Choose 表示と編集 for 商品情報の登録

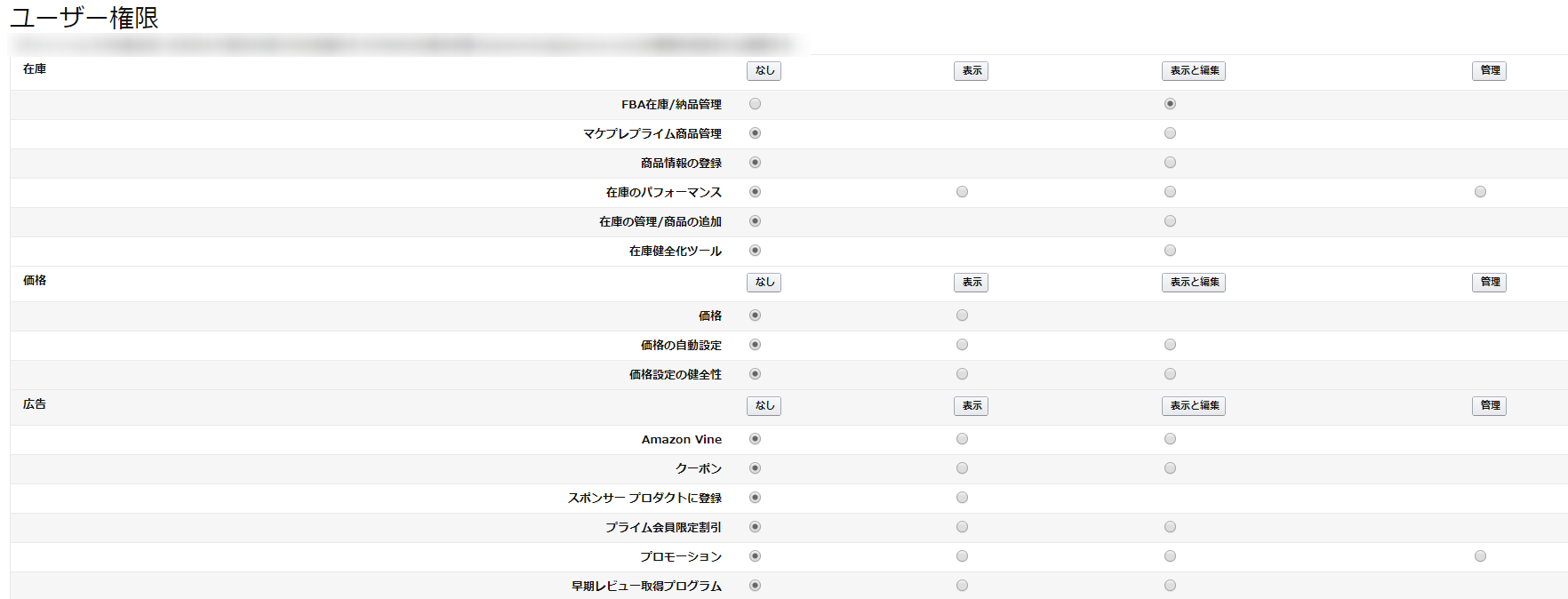click(x=1170, y=163)
